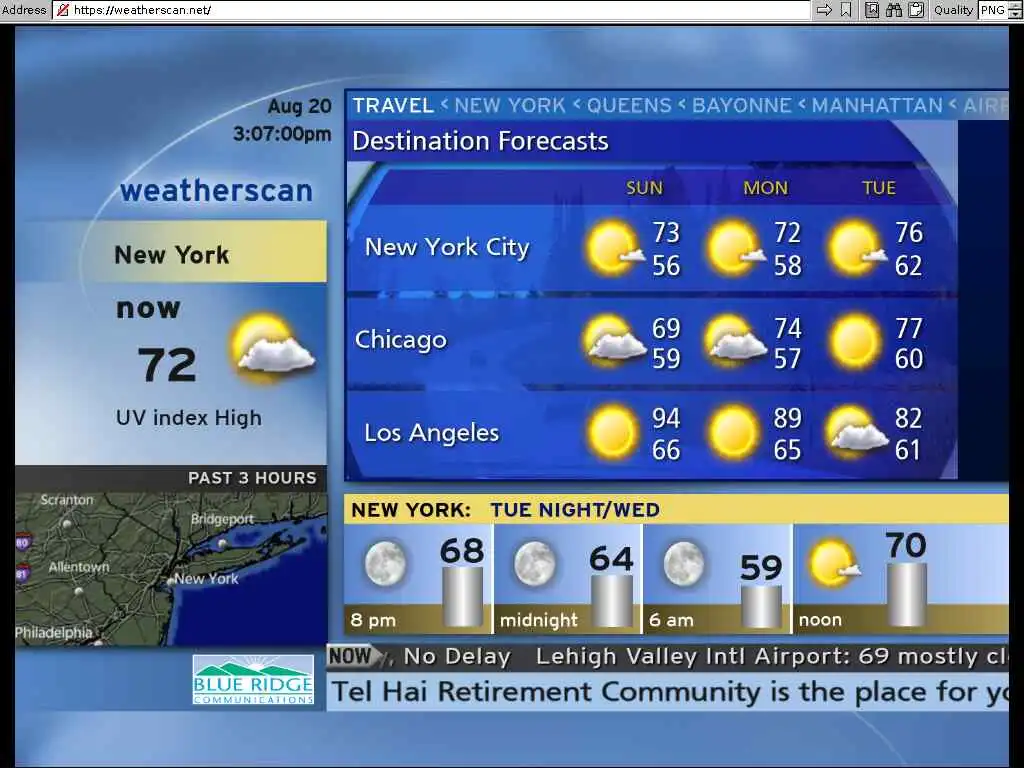Click Los Angeles Tuesday partly cloudy icon
The height and width of the screenshot is (768, 1024).
856,432
